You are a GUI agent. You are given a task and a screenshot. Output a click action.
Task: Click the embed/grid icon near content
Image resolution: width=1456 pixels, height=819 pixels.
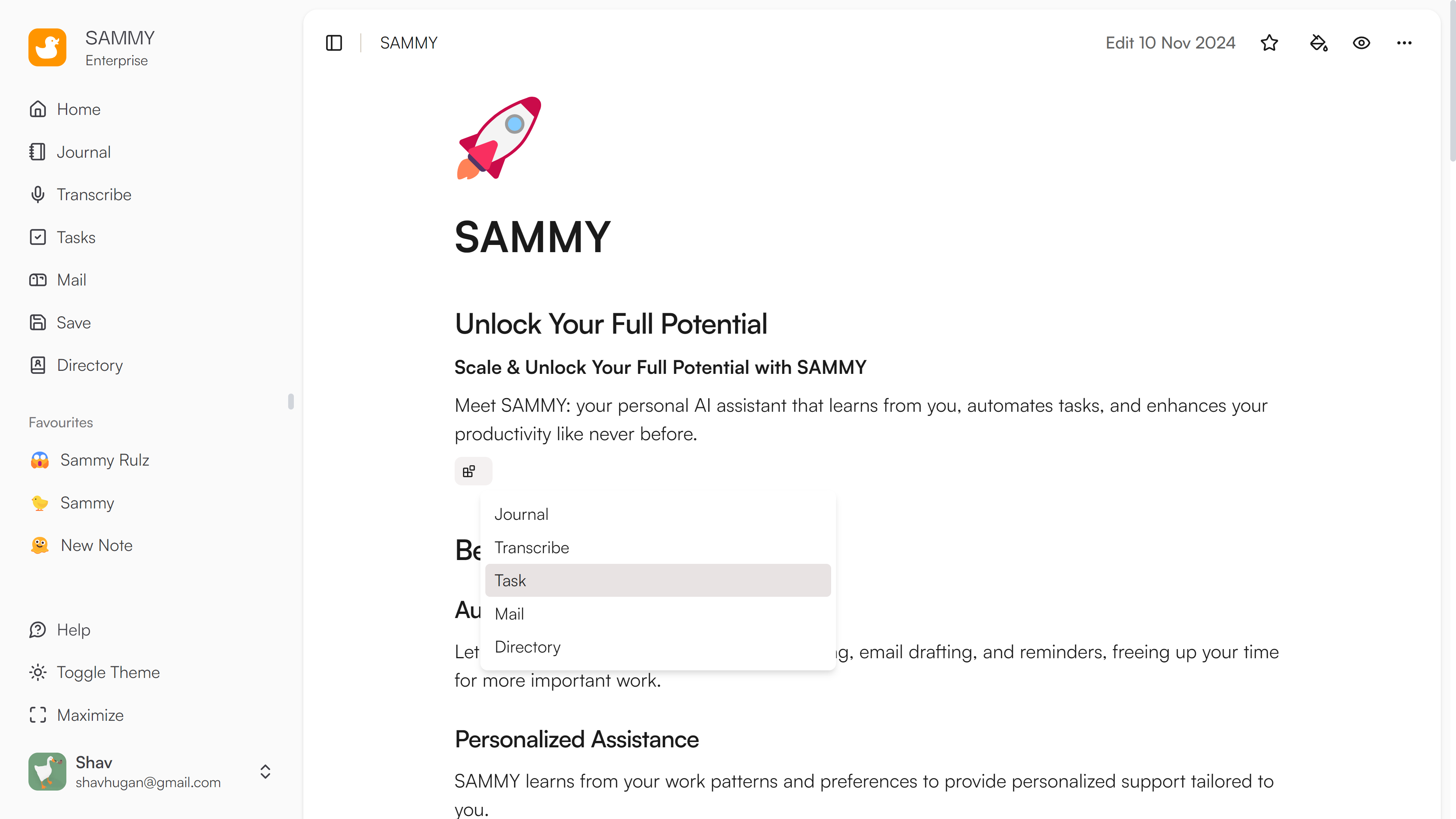point(471,471)
